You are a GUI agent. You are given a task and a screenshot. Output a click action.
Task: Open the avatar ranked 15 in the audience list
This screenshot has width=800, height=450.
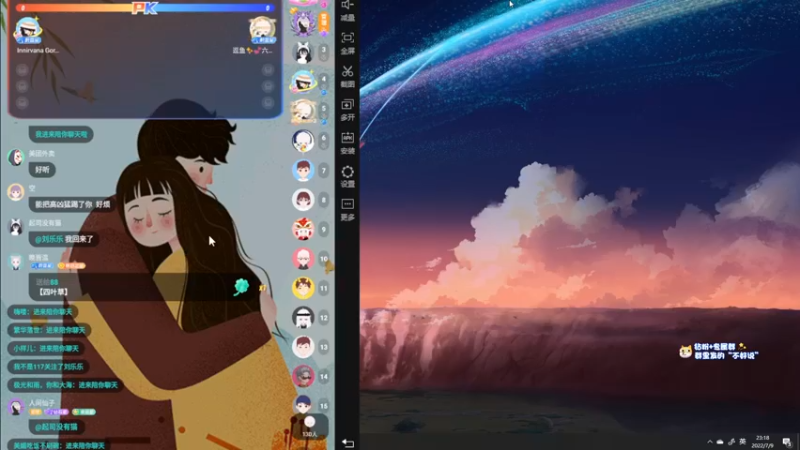coord(303,405)
